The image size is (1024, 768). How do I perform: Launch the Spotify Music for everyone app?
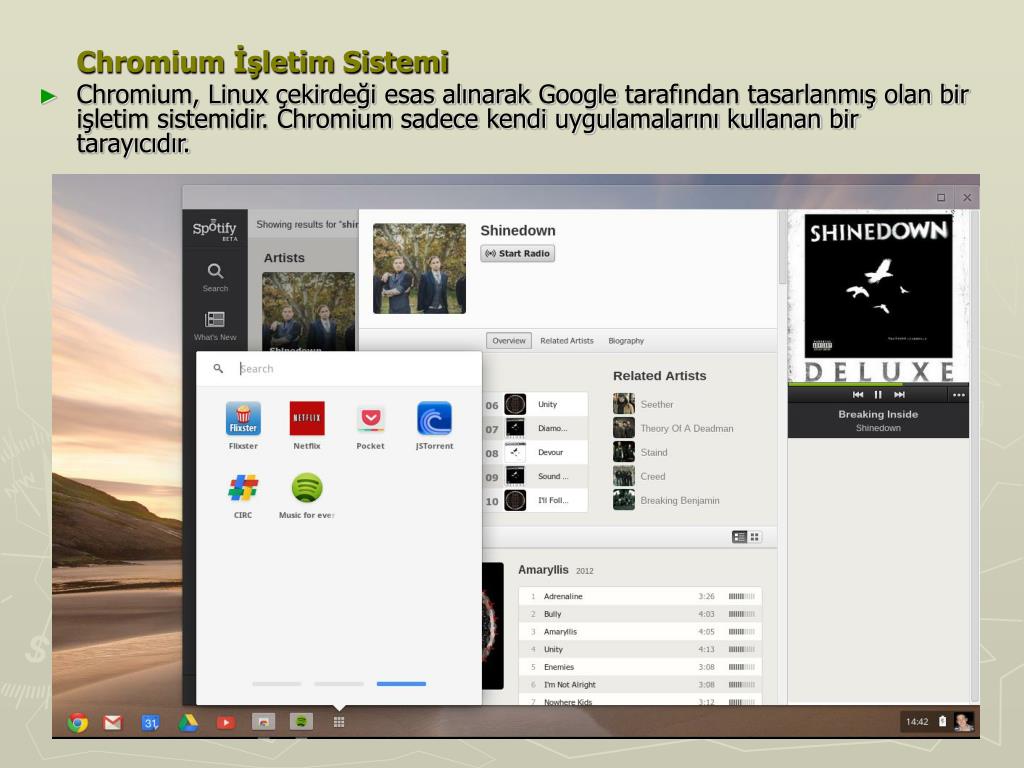point(307,488)
